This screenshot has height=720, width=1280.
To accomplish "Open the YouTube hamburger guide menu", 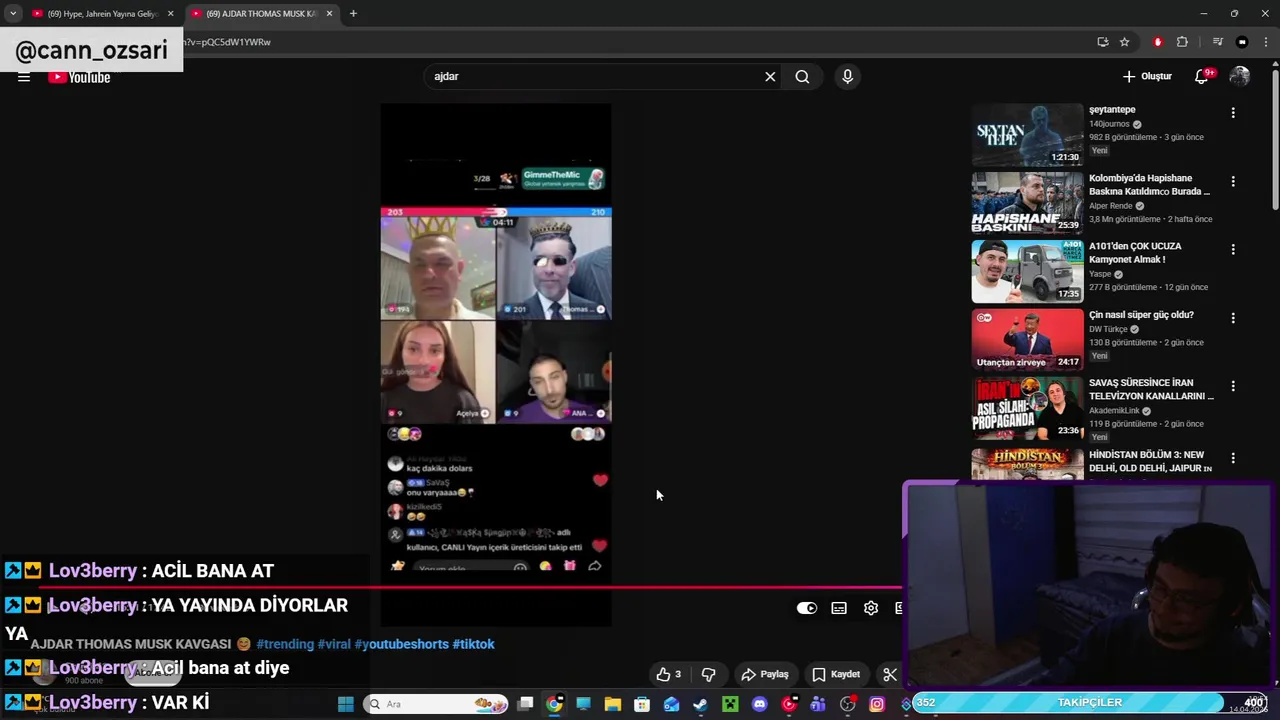I will (24, 77).
